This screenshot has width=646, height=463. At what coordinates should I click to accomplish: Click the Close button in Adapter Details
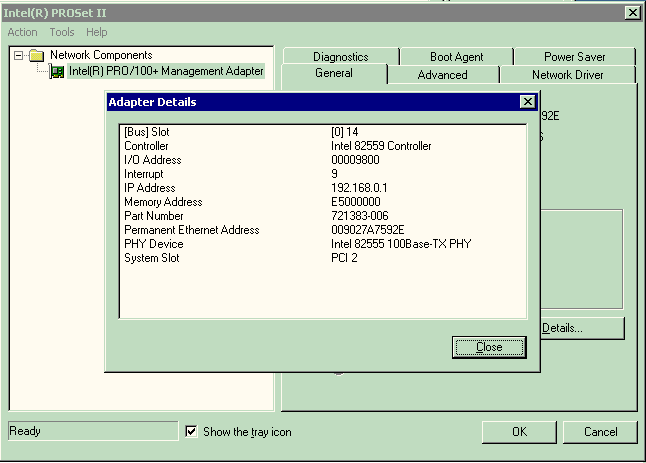[x=489, y=347]
